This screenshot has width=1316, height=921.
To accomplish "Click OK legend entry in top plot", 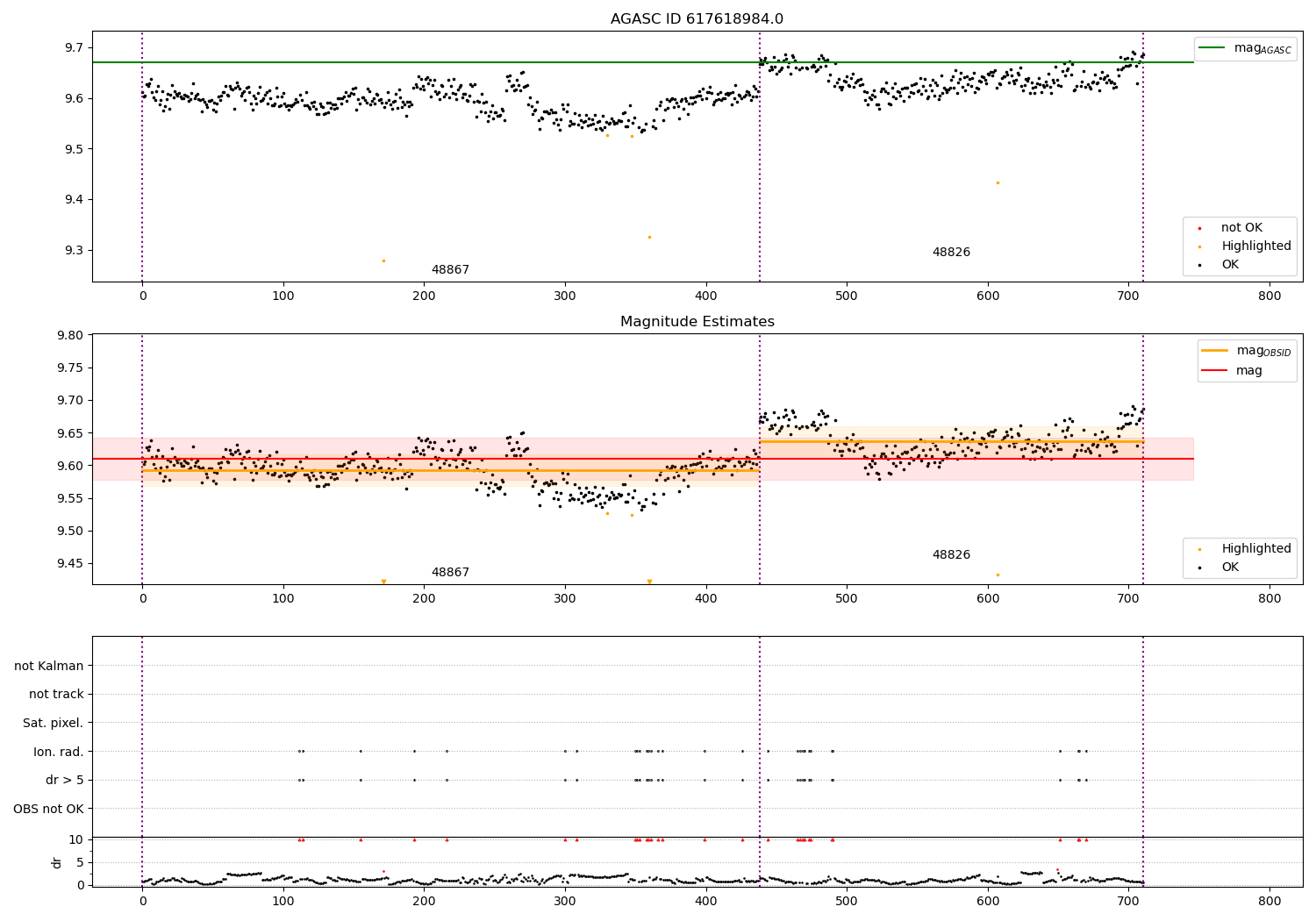I will click(1219, 265).
